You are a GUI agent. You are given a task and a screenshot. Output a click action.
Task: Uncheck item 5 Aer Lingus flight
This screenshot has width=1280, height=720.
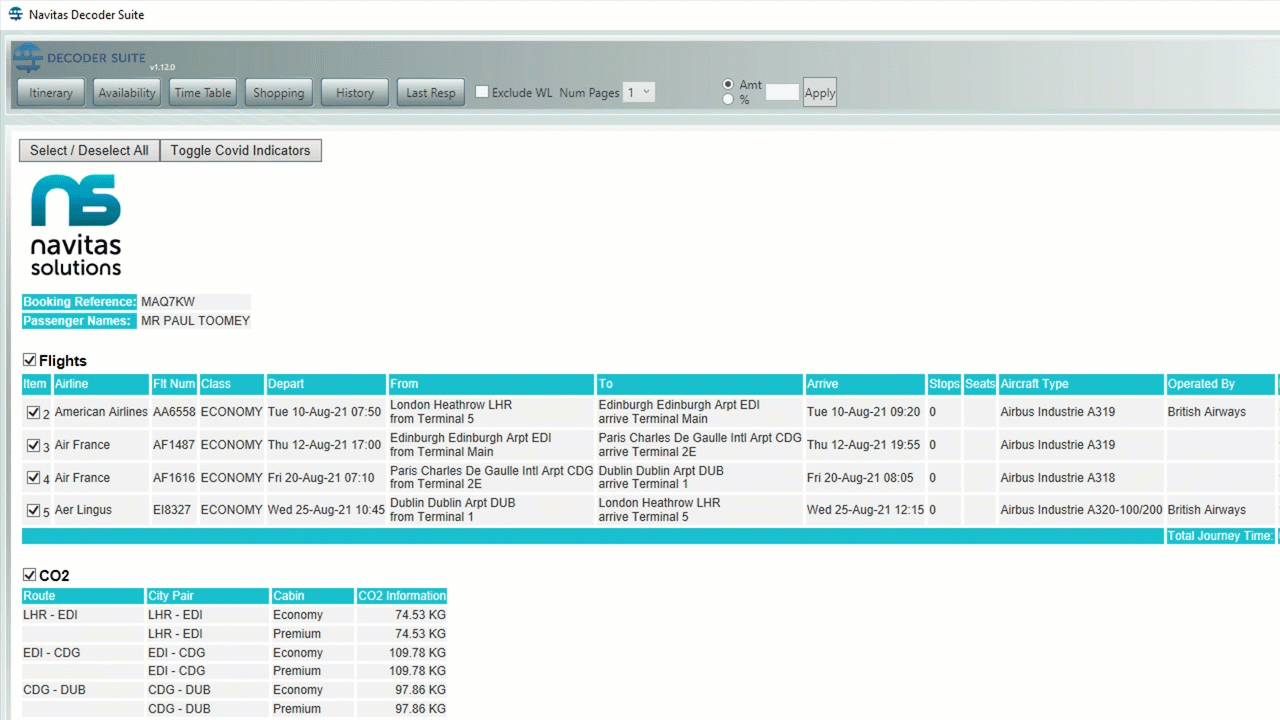tap(33, 510)
